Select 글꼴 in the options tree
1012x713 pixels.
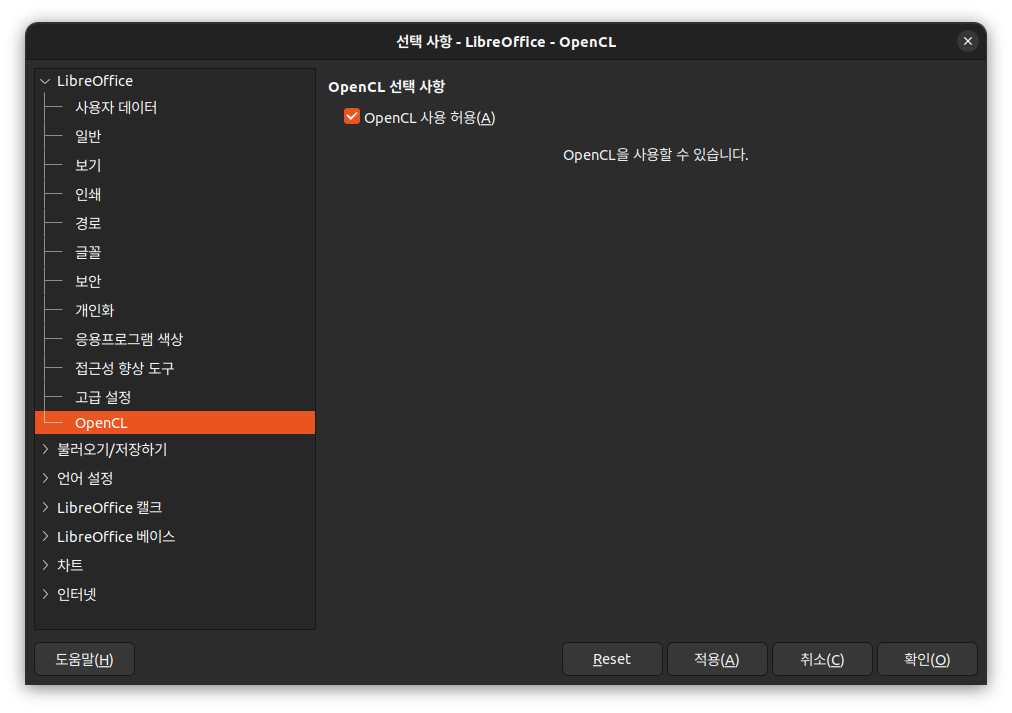pyautogui.click(x=88, y=253)
